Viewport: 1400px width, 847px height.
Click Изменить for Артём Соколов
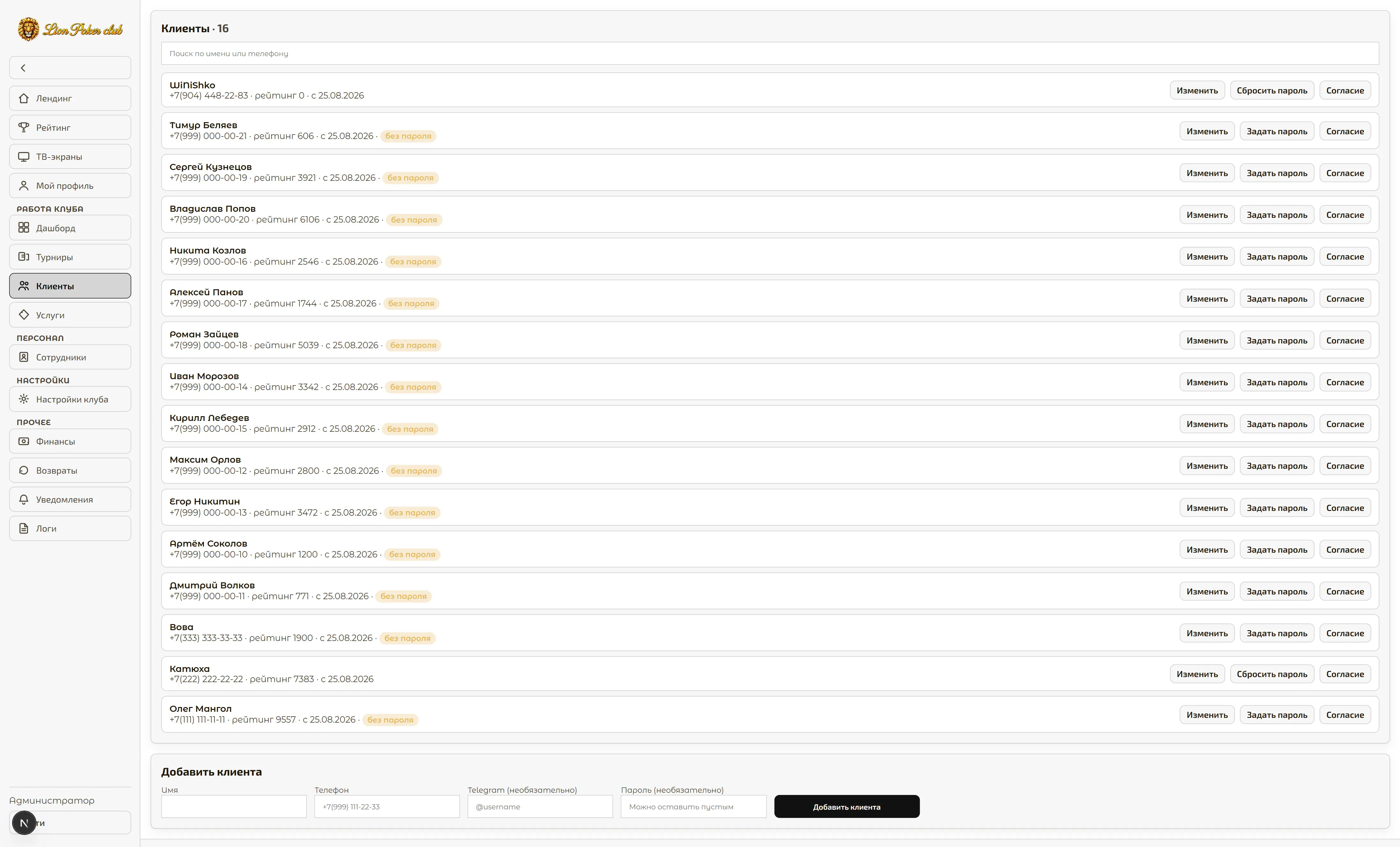[x=1207, y=549]
